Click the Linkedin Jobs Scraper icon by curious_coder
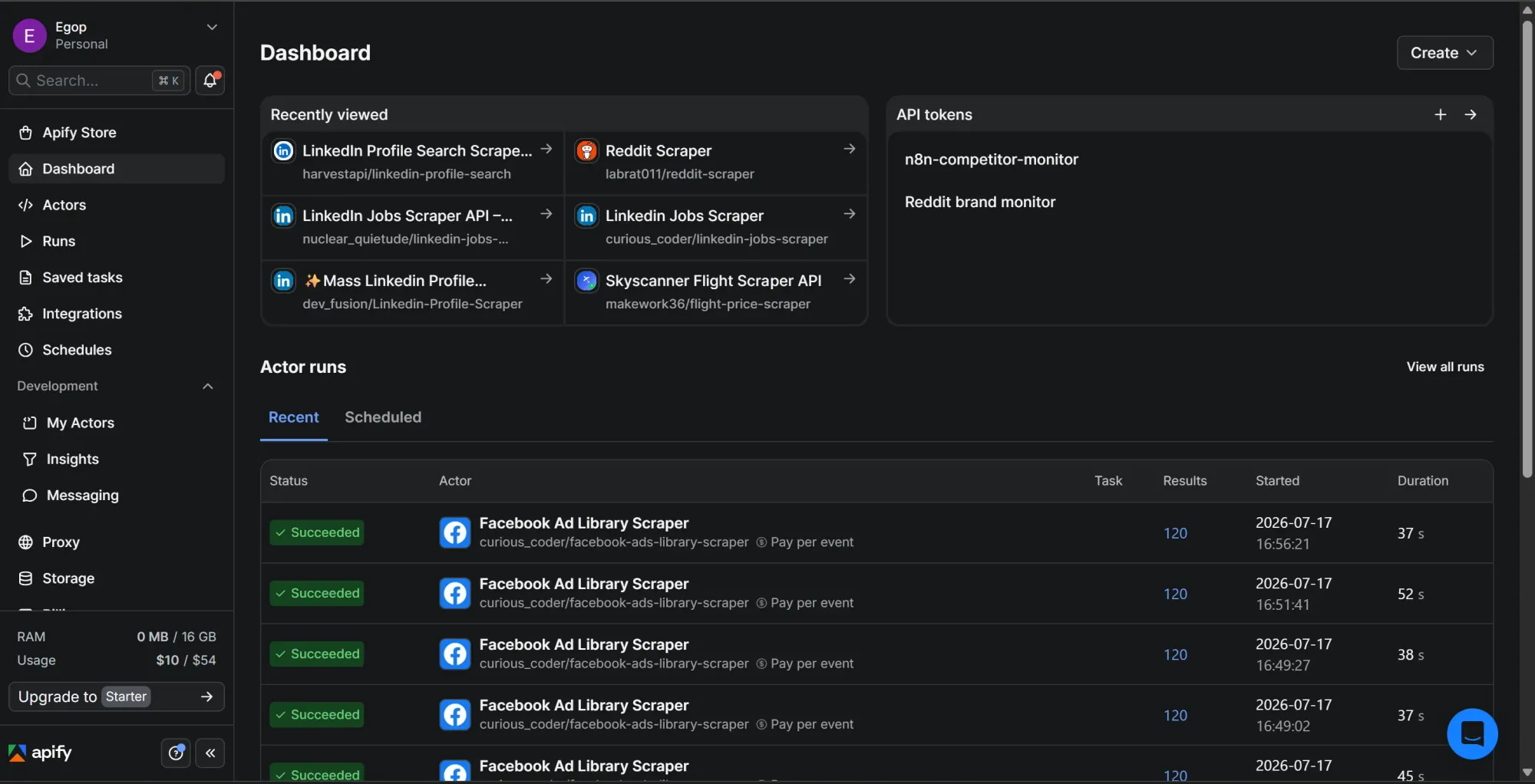The width and height of the screenshot is (1535, 784). click(586, 216)
